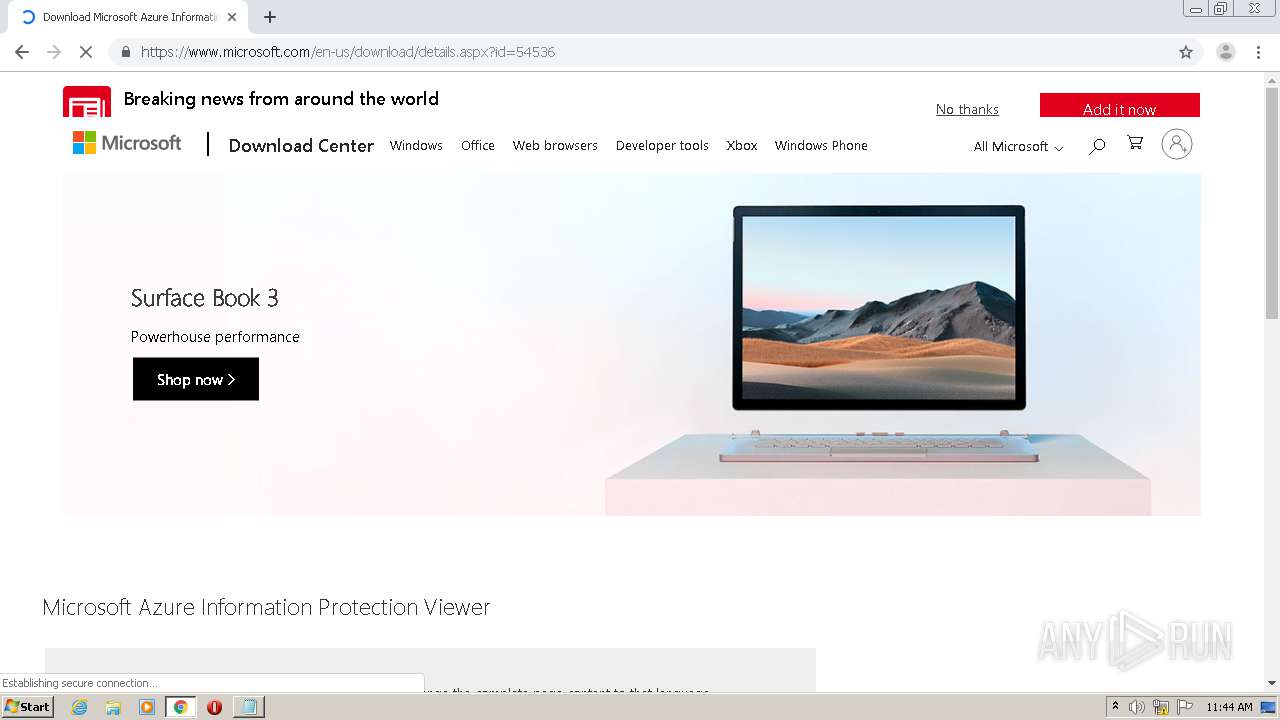View site info via padlock icon
The height and width of the screenshot is (720, 1280).
click(125, 52)
